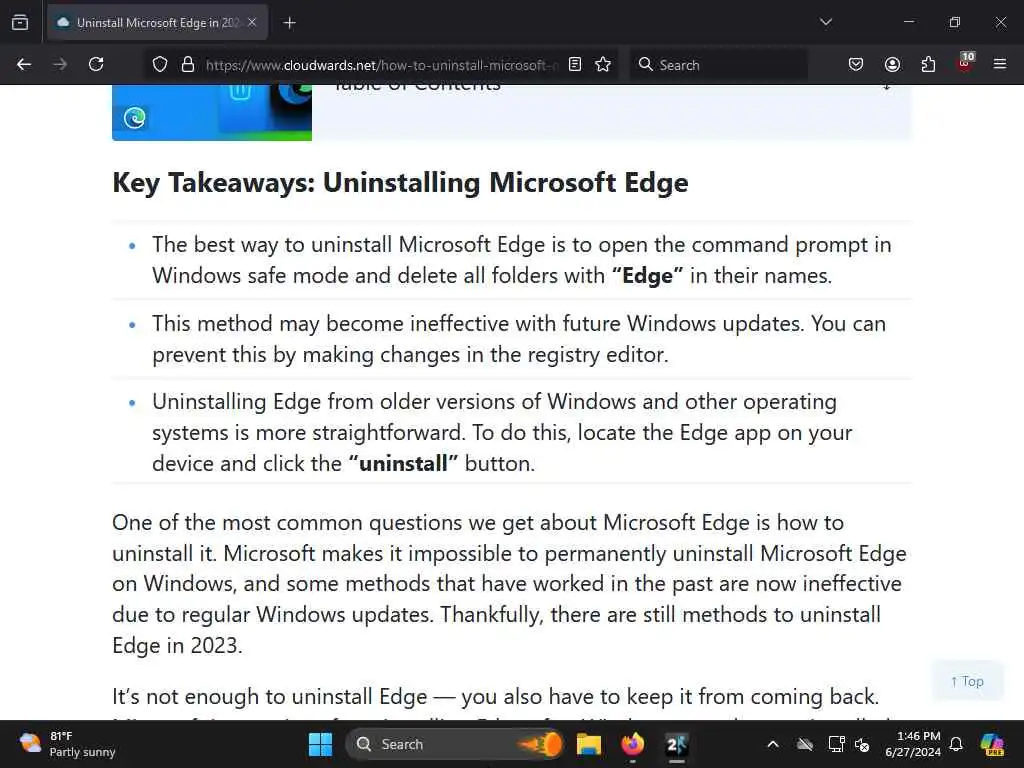The width and height of the screenshot is (1024, 768).
Task: Expand the list all tabs chevron
Action: click(826, 22)
